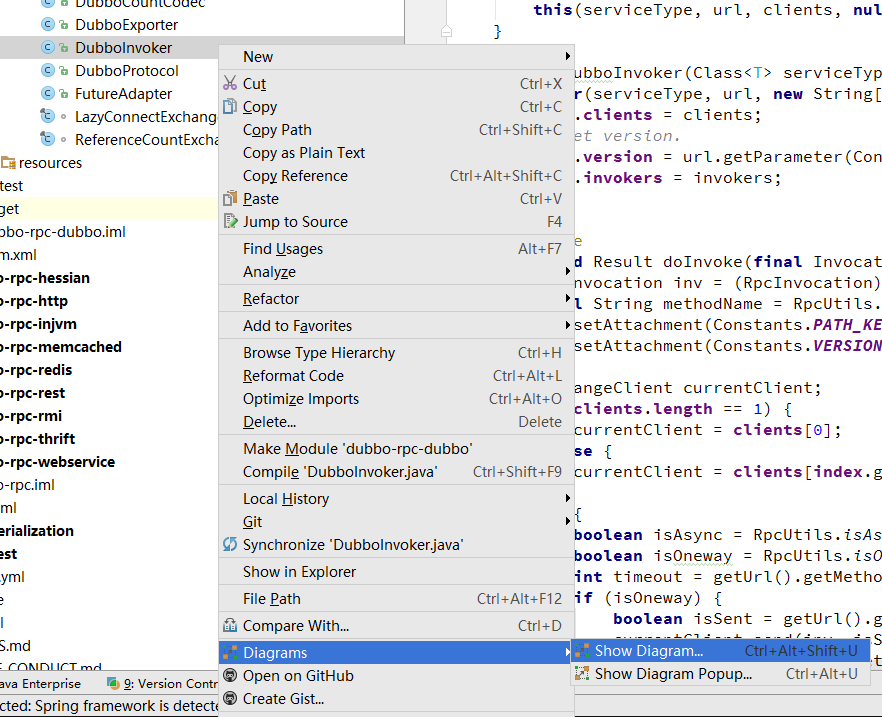882x717 pixels.
Task: Select DubboExporter in the project tree
Action: pyautogui.click(x=127, y=25)
